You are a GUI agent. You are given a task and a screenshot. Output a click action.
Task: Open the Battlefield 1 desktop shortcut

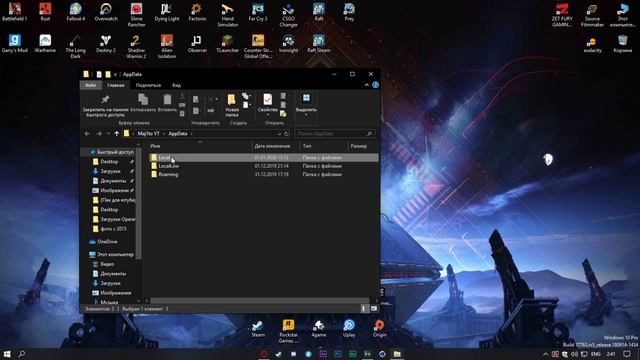[15, 11]
